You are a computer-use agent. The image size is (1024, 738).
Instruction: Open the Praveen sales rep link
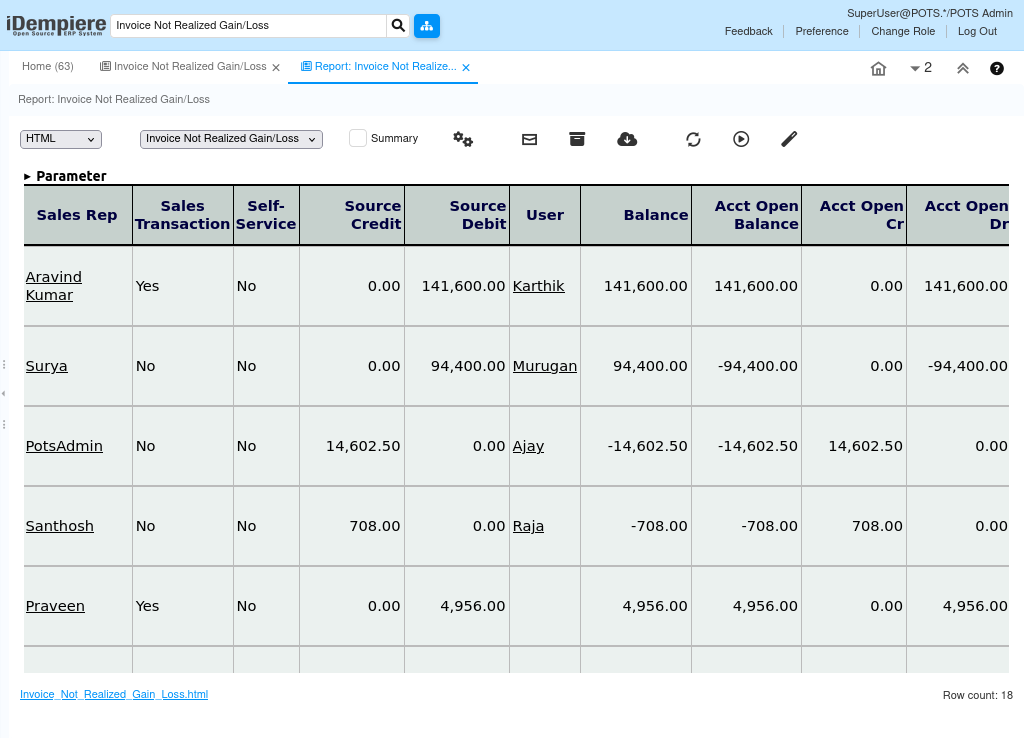pos(55,606)
